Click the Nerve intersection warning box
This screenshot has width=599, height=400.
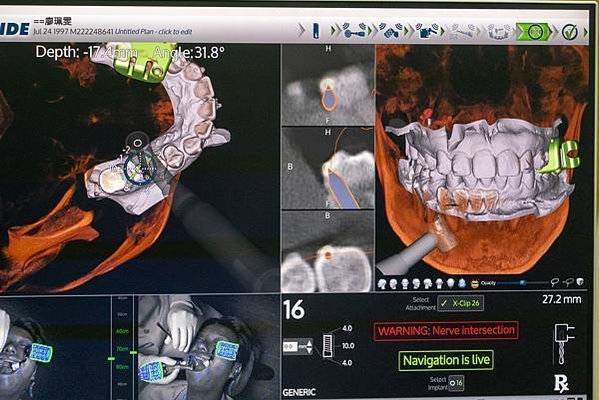tap(446, 331)
